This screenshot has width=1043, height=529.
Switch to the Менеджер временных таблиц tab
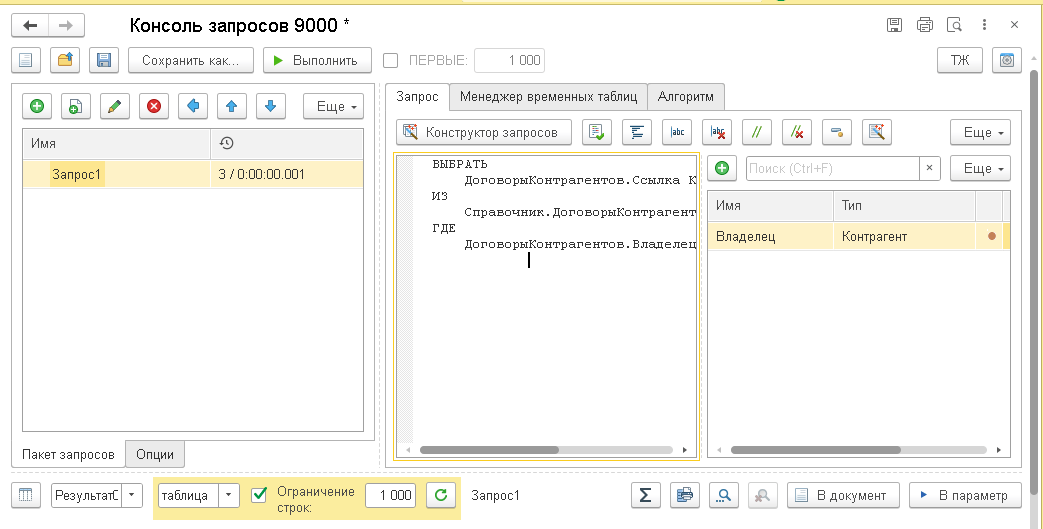[x=548, y=97]
